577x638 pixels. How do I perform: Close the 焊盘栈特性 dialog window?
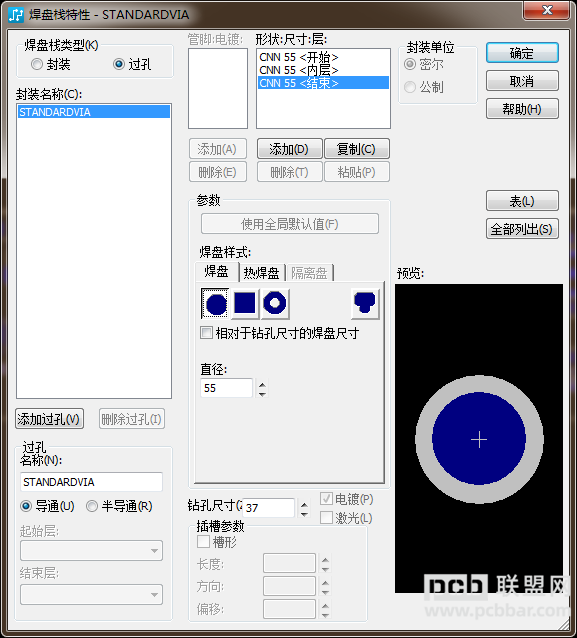546,10
